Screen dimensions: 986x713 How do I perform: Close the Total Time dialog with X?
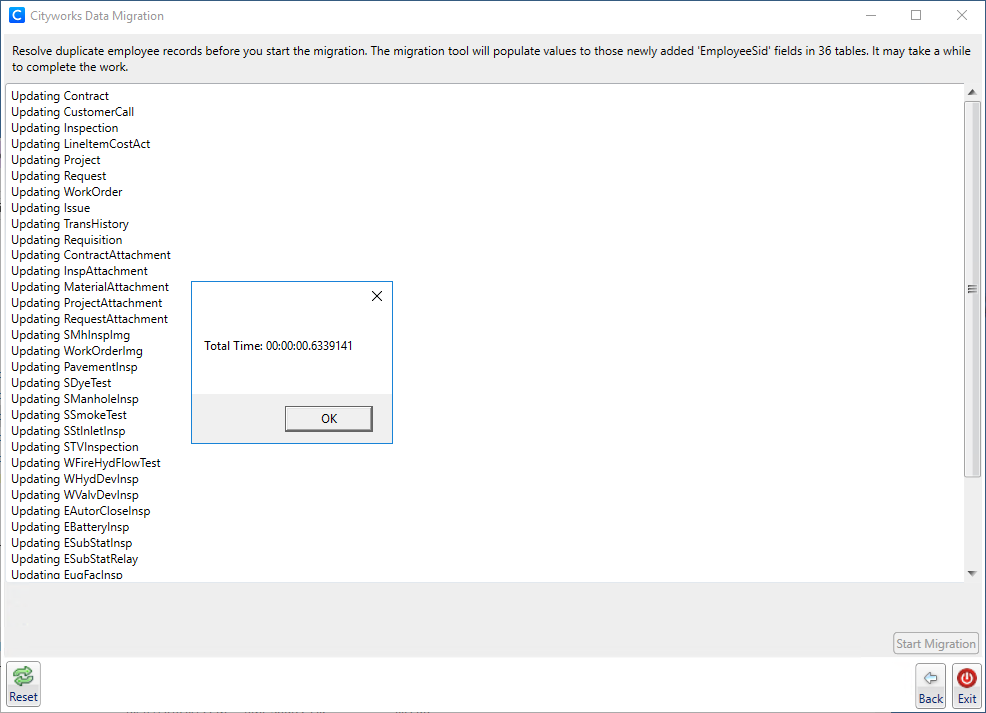point(377,296)
